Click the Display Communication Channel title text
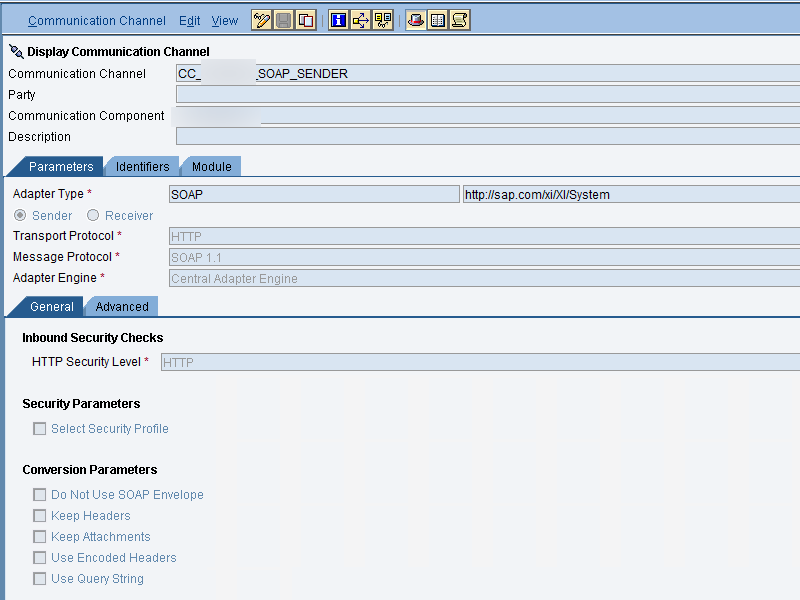Screen dimensions: 800x600 118,52
